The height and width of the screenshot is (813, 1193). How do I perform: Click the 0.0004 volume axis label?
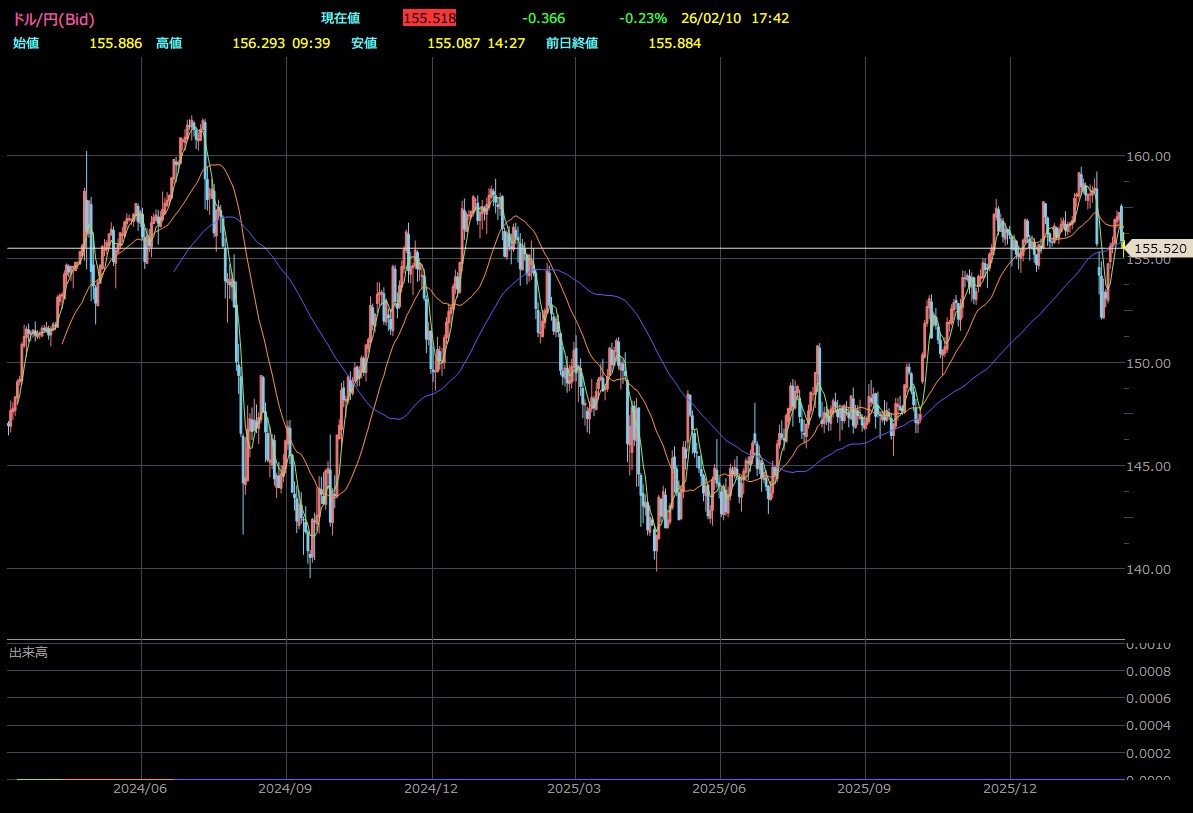(1148, 726)
